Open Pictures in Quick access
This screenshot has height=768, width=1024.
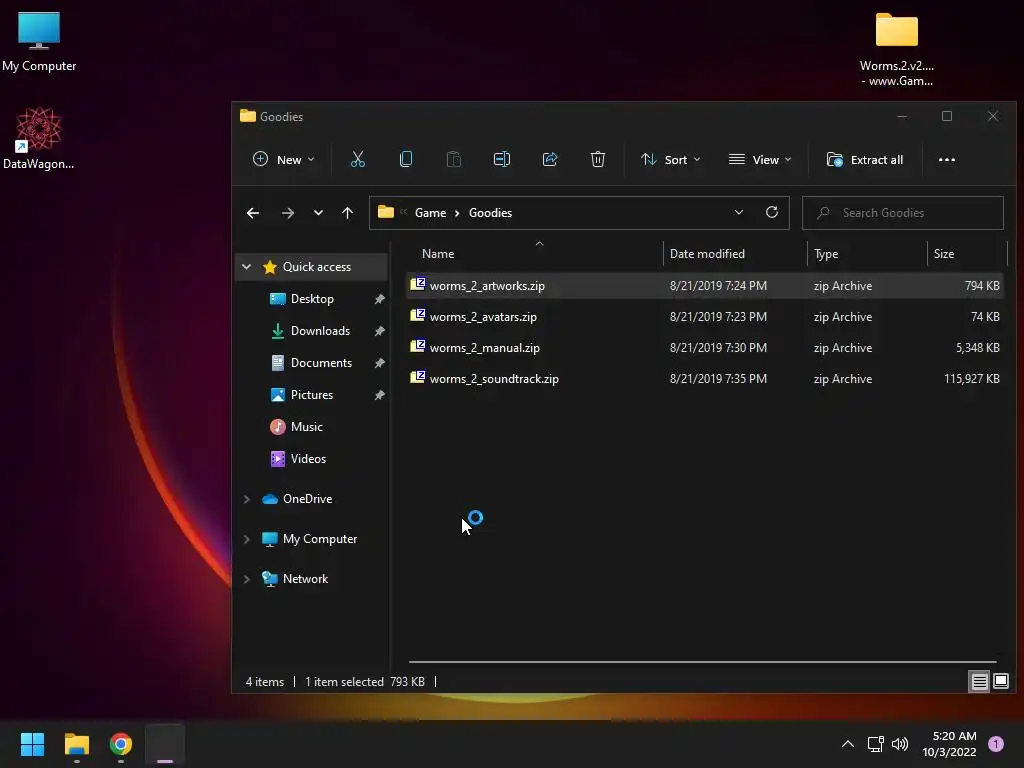pos(312,394)
